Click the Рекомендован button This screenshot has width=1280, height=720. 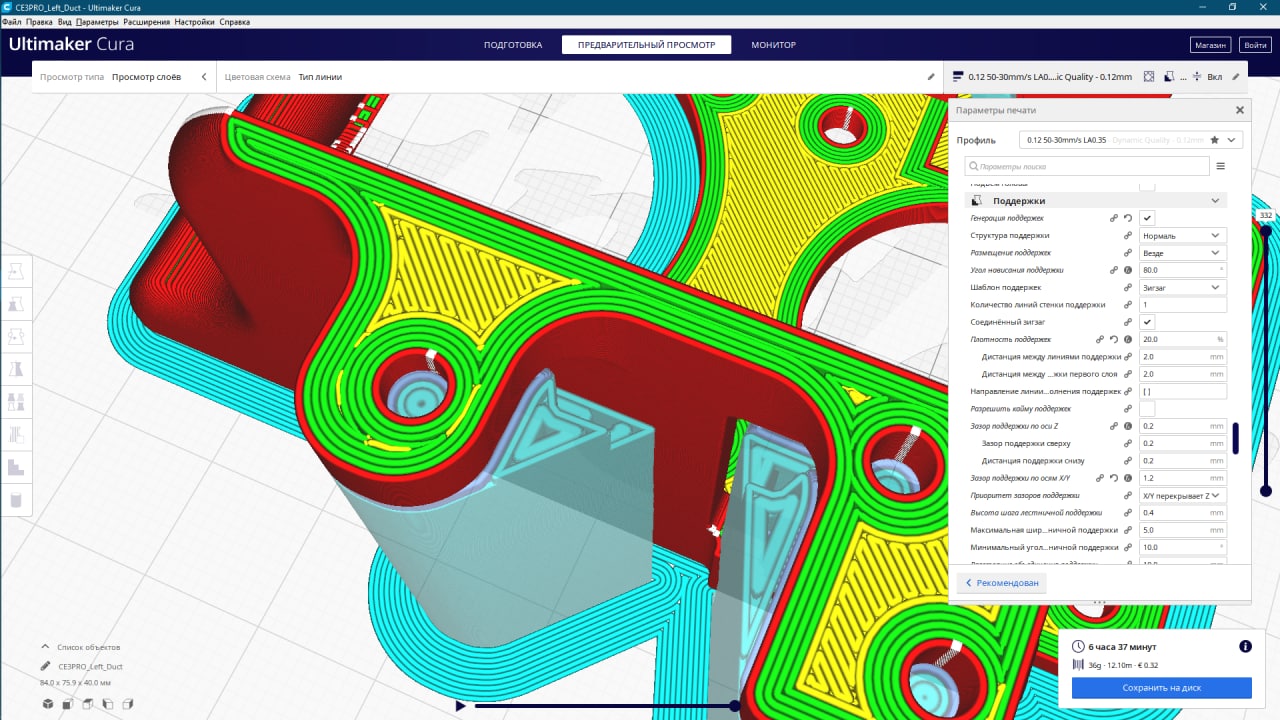click(x=1001, y=583)
